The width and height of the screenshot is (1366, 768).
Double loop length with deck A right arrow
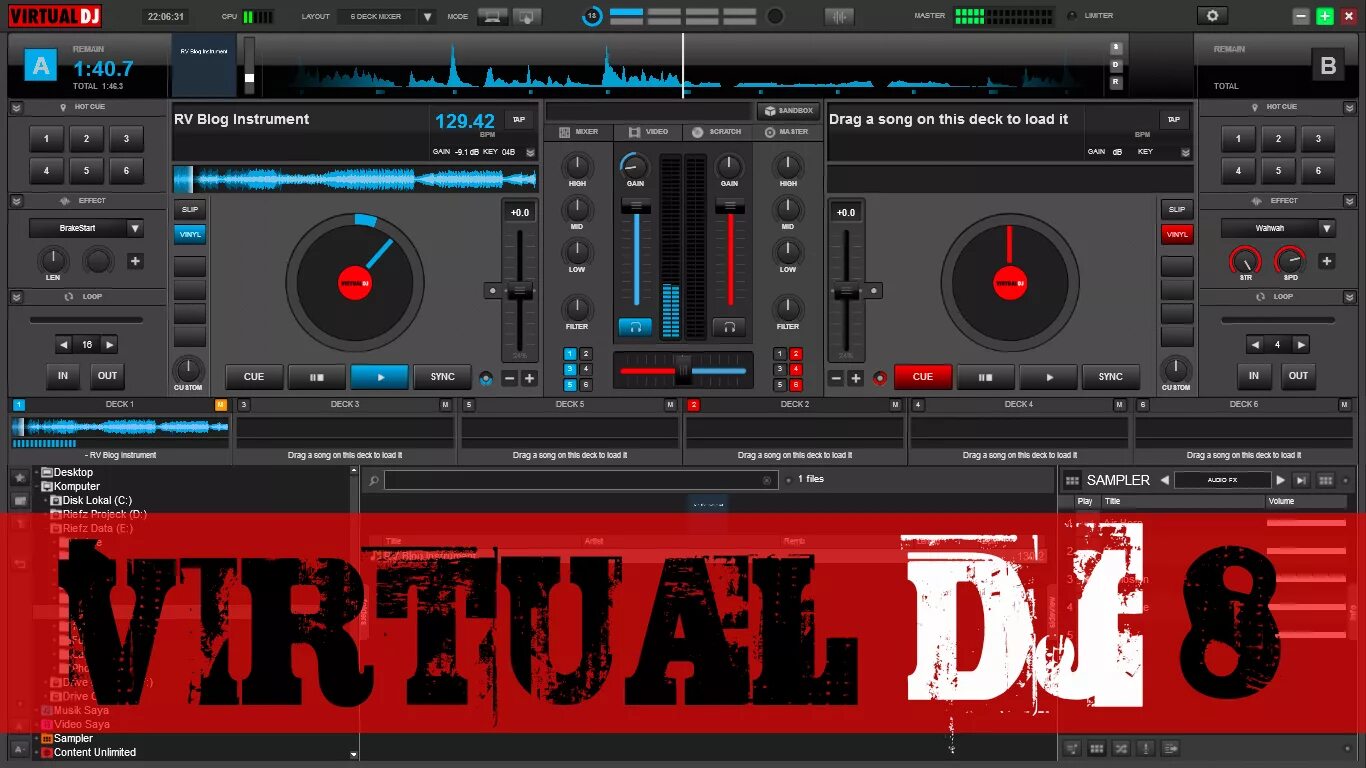[110, 344]
